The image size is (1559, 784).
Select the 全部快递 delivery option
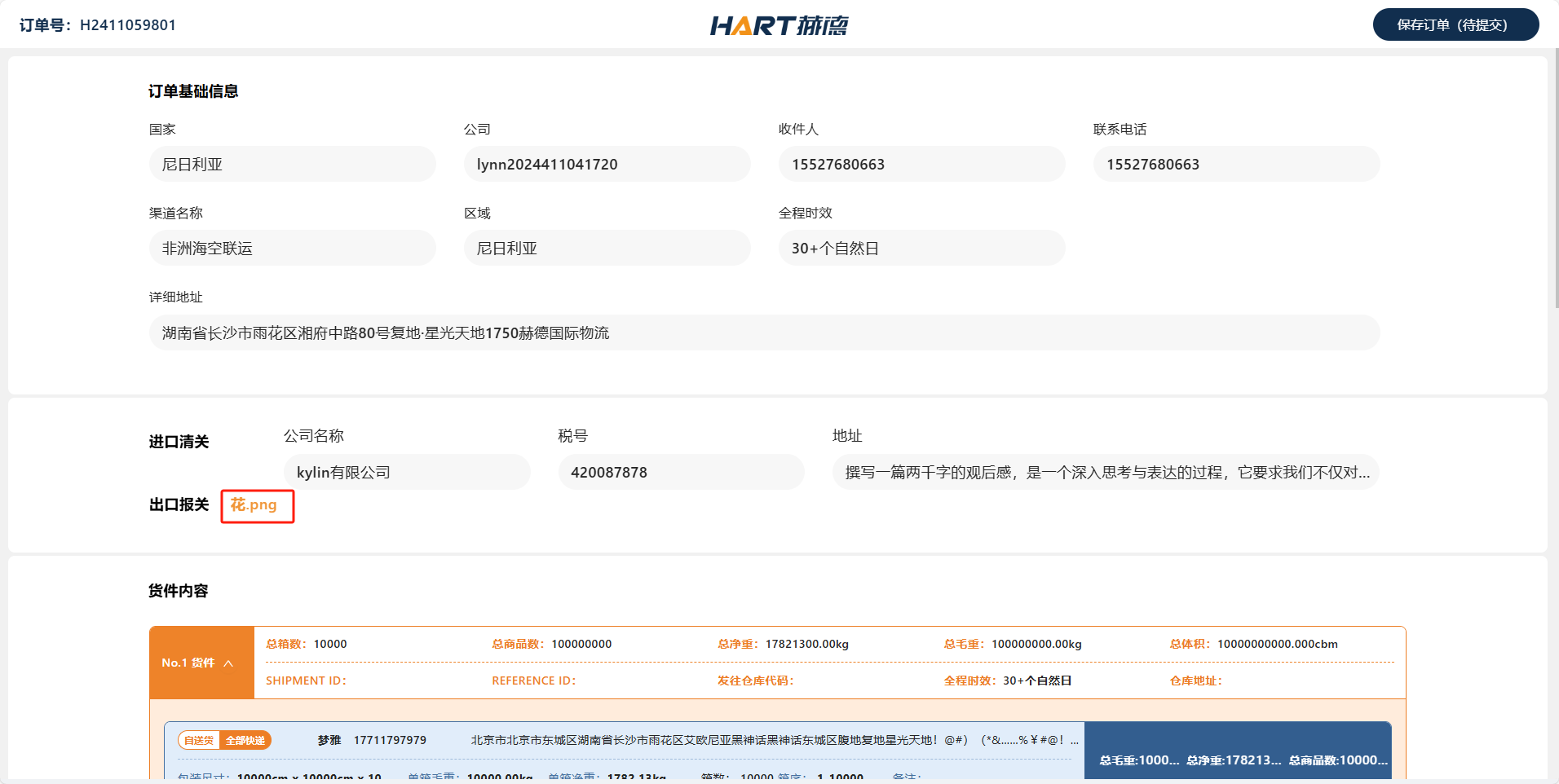pos(245,740)
